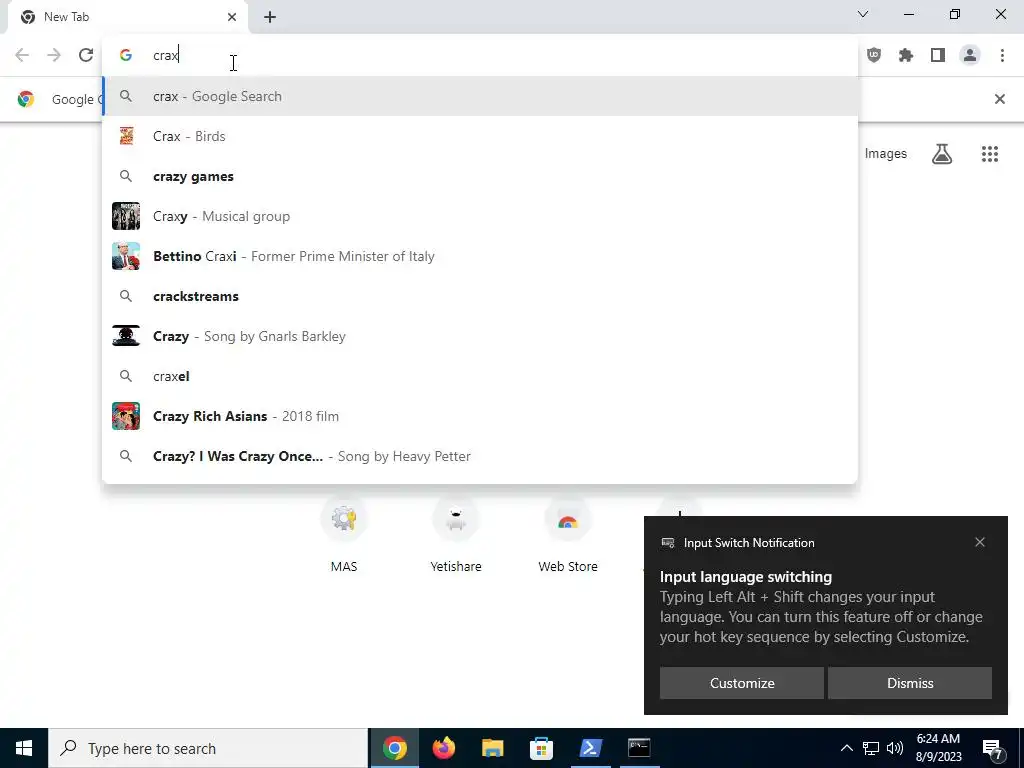This screenshot has height=768, width=1024.
Task: Open Firefox from the taskbar
Action: 443,748
